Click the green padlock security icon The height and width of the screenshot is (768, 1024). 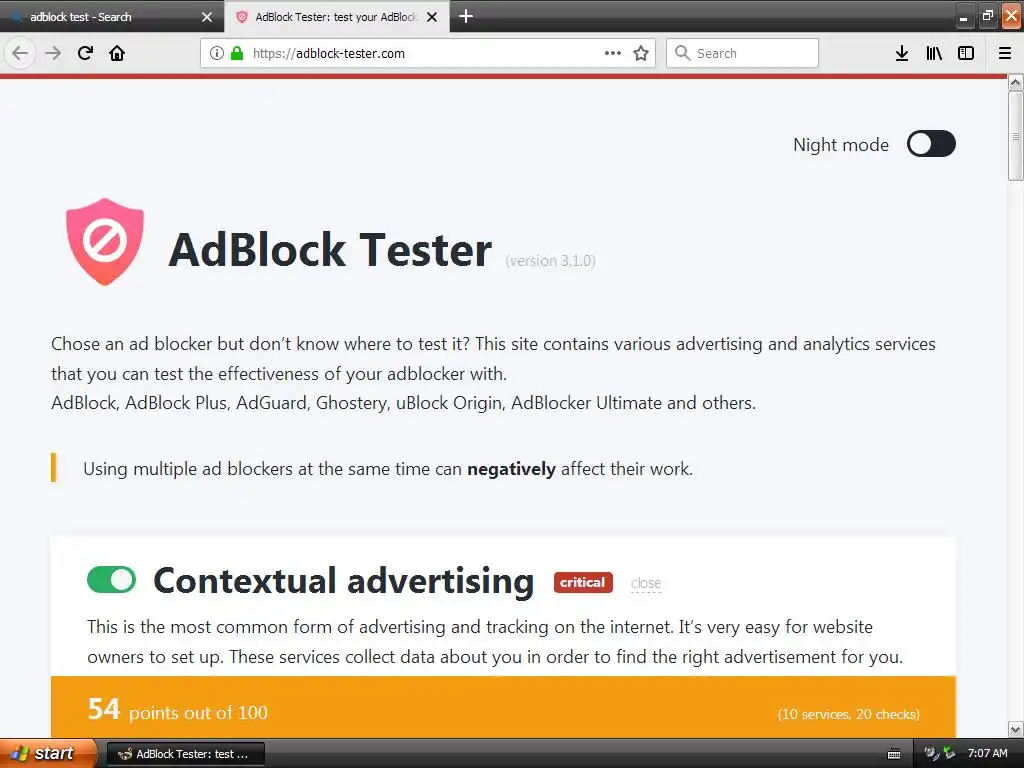click(x=237, y=53)
